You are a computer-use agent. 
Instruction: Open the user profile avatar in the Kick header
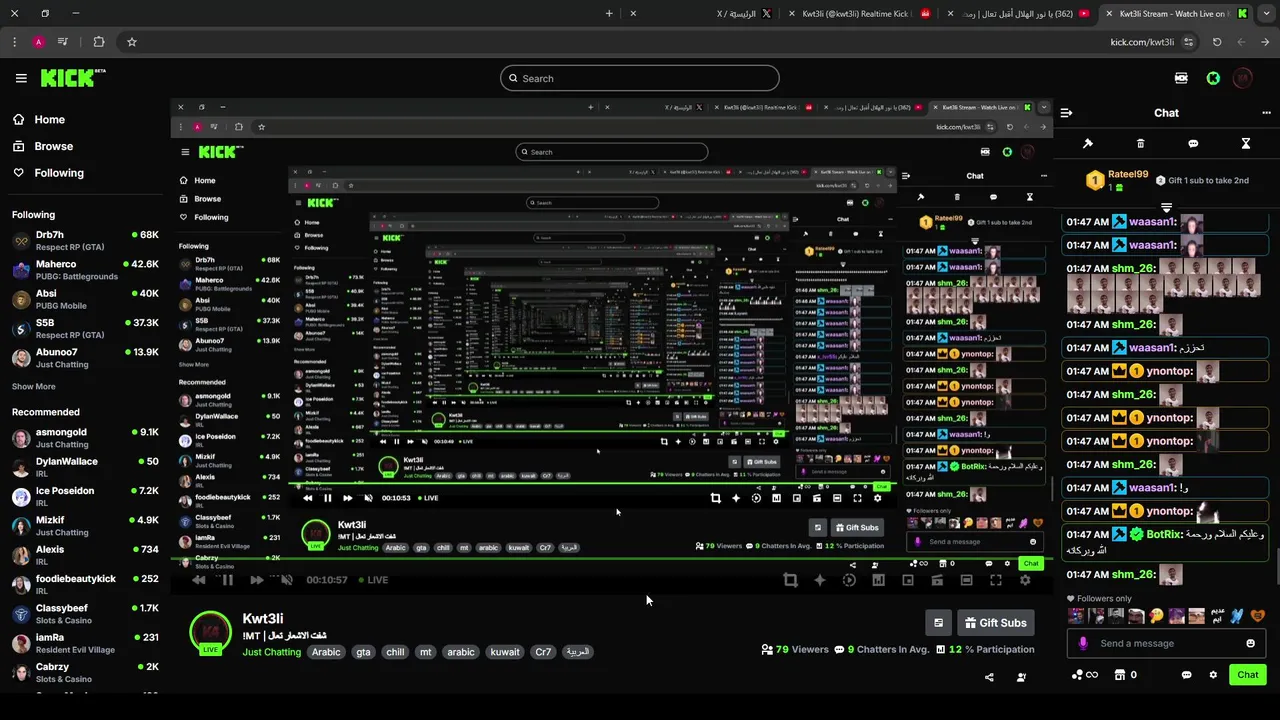coord(1243,78)
